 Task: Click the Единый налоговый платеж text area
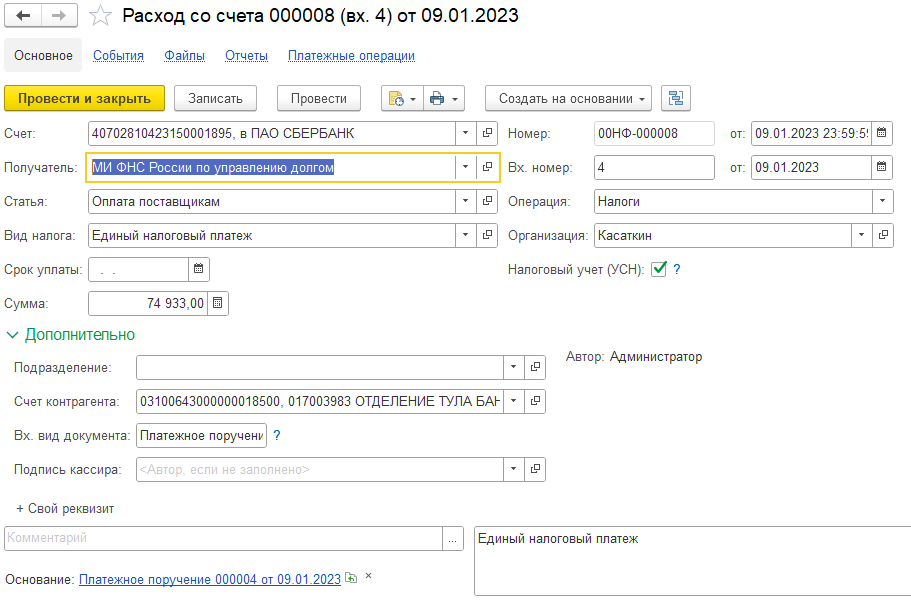(693, 561)
